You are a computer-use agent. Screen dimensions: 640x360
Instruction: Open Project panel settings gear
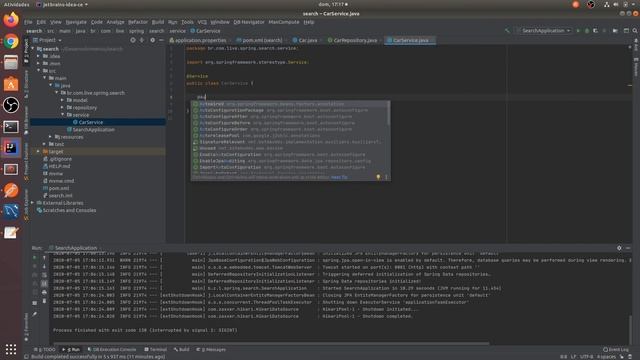click(x=152, y=40)
